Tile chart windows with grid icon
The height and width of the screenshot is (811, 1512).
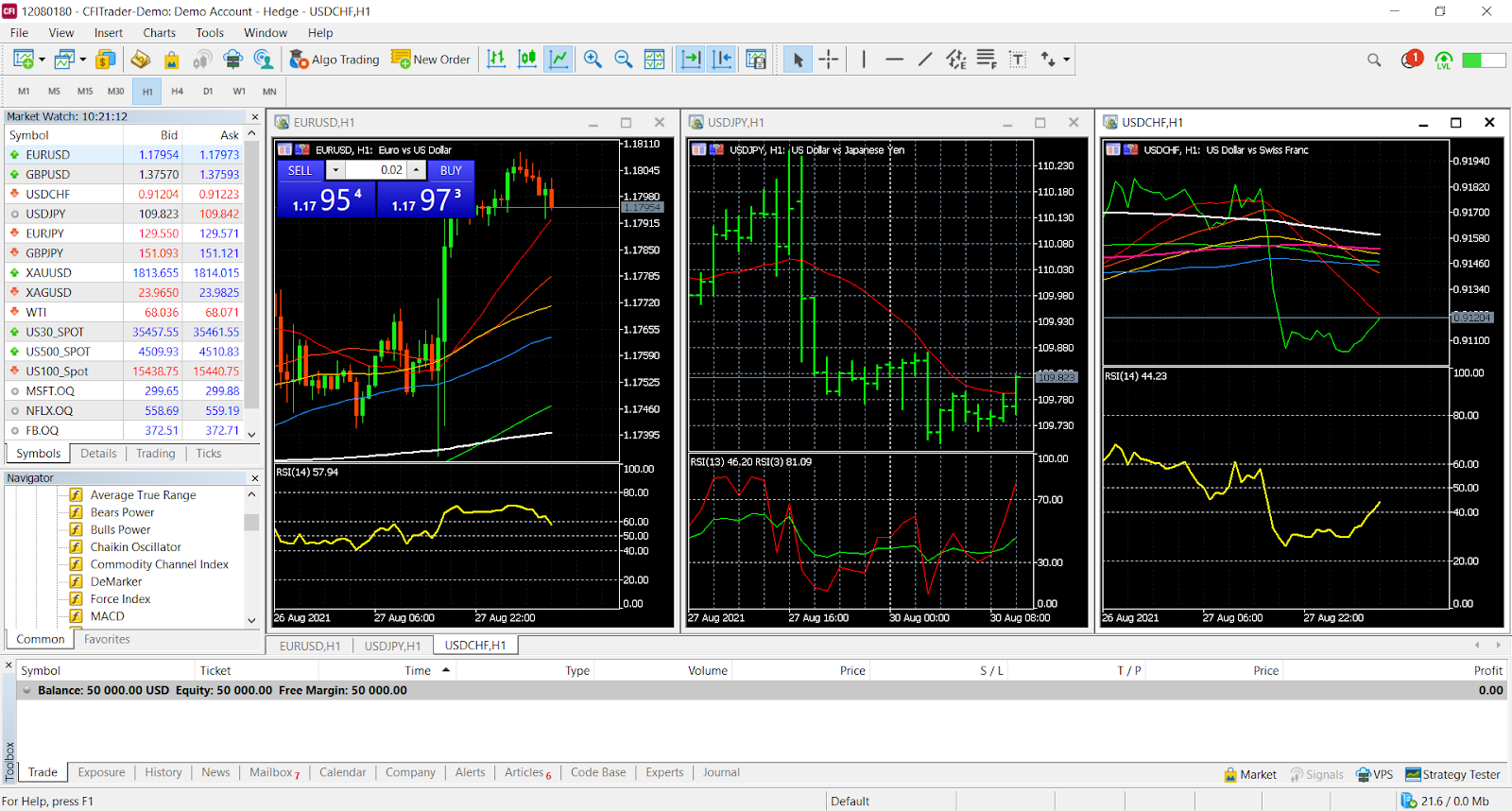654,60
